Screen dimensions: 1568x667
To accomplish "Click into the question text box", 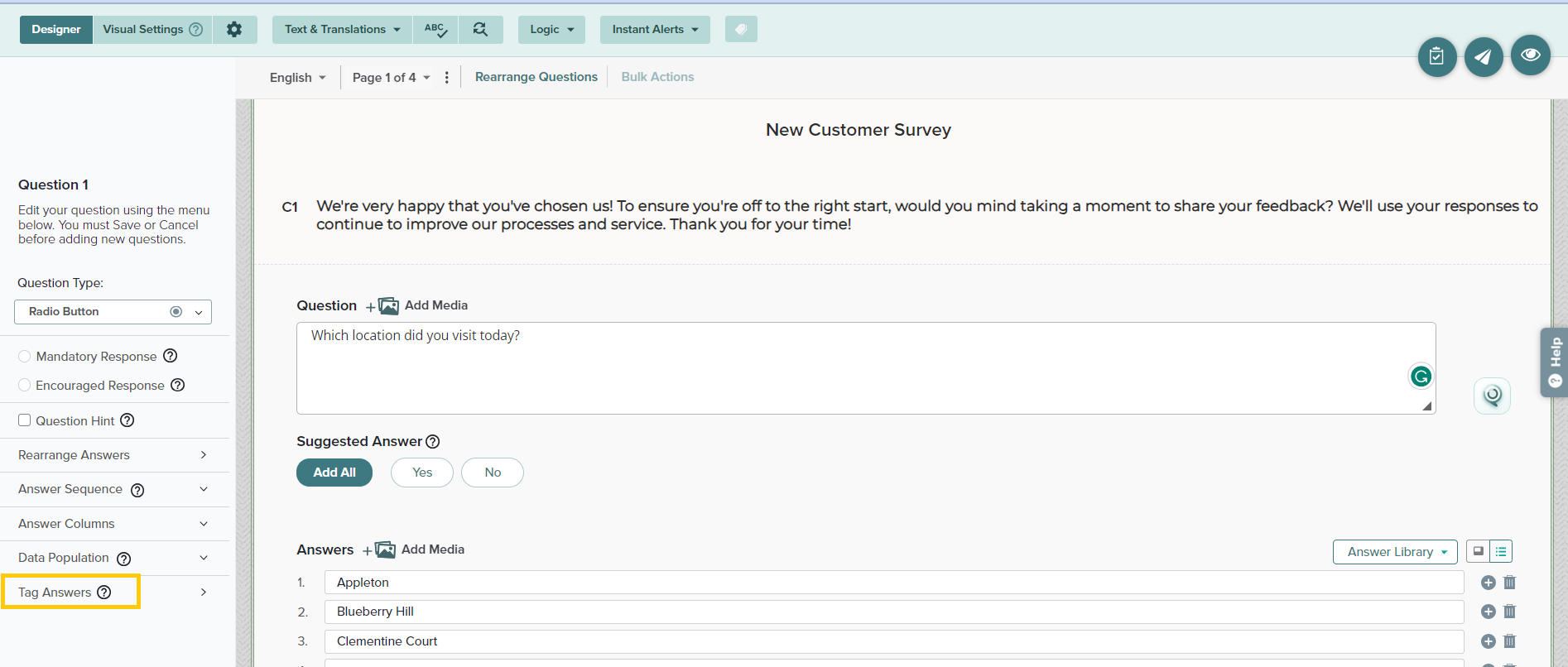I will point(853,368).
